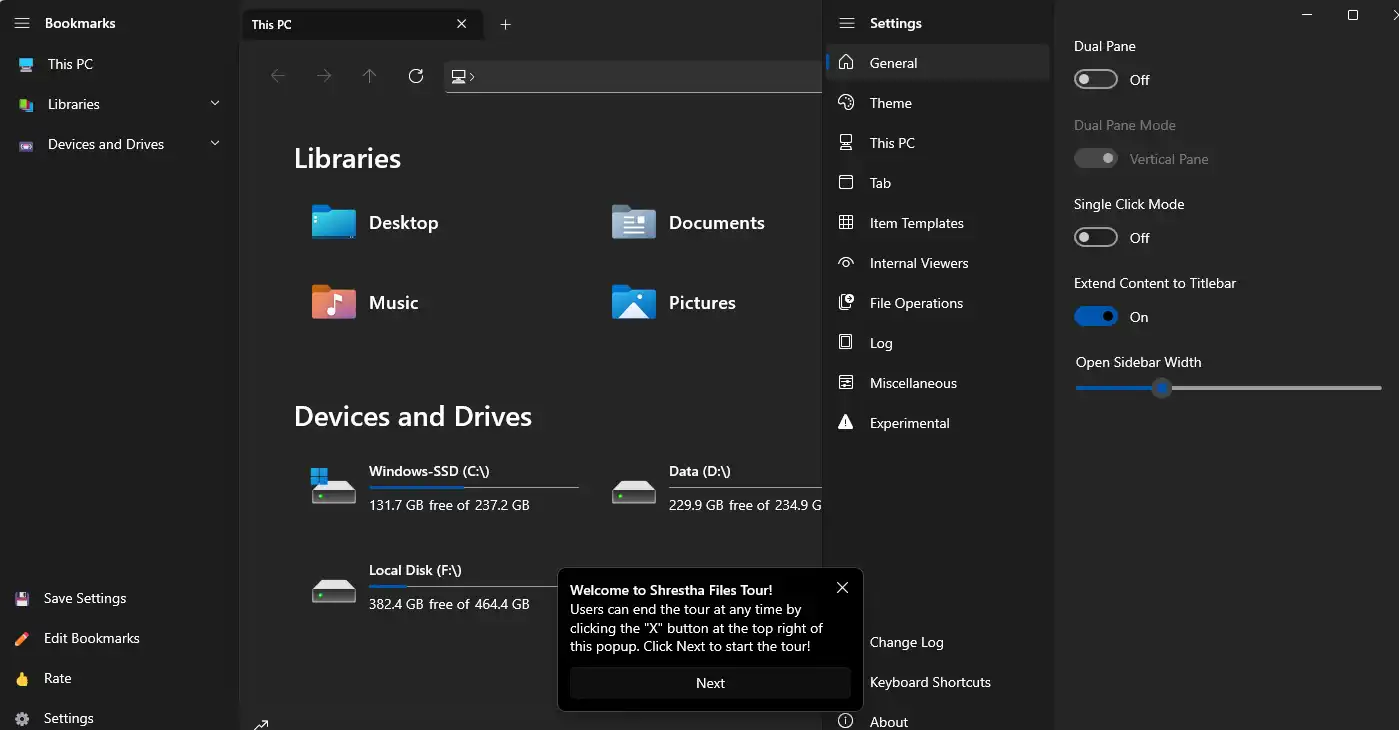Expand the Libraries chevron in sidebar

pos(215,104)
